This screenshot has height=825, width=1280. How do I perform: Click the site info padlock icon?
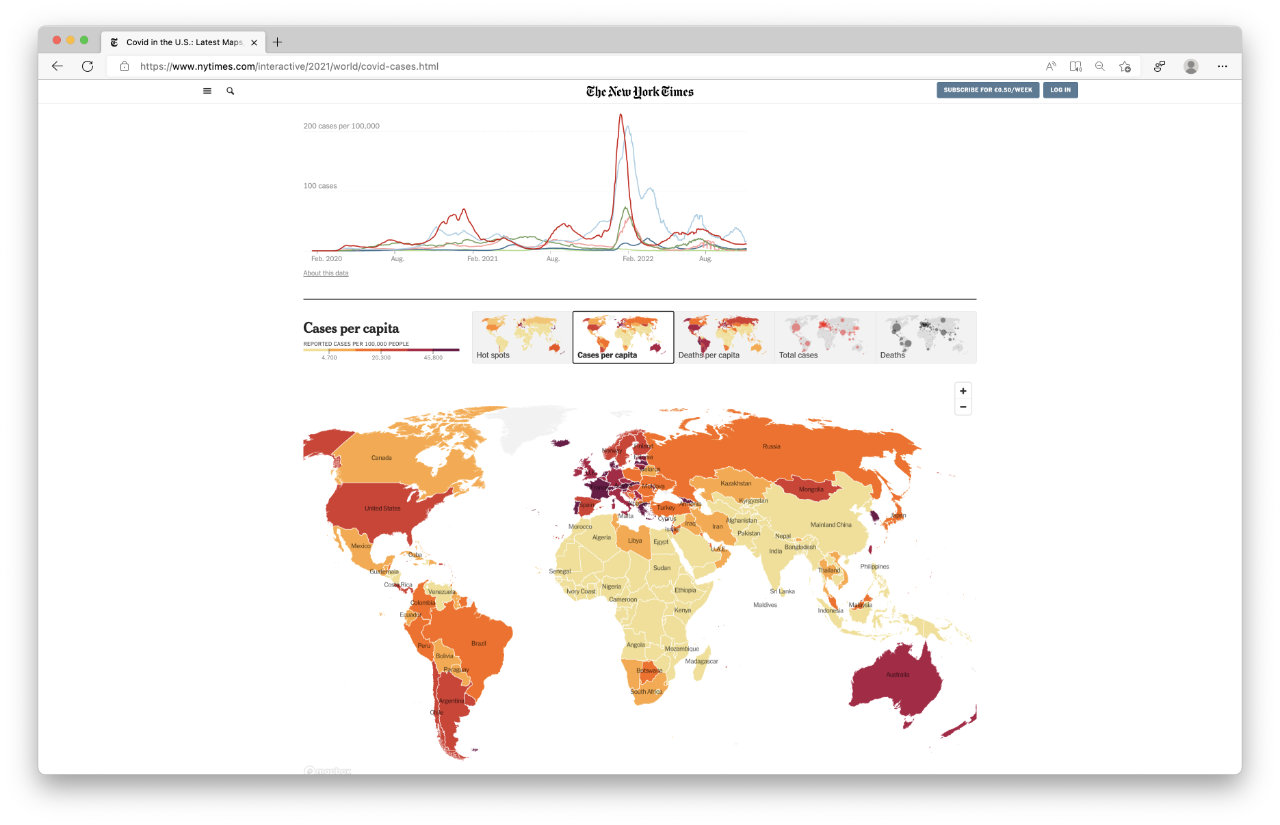tap(125, 66)
